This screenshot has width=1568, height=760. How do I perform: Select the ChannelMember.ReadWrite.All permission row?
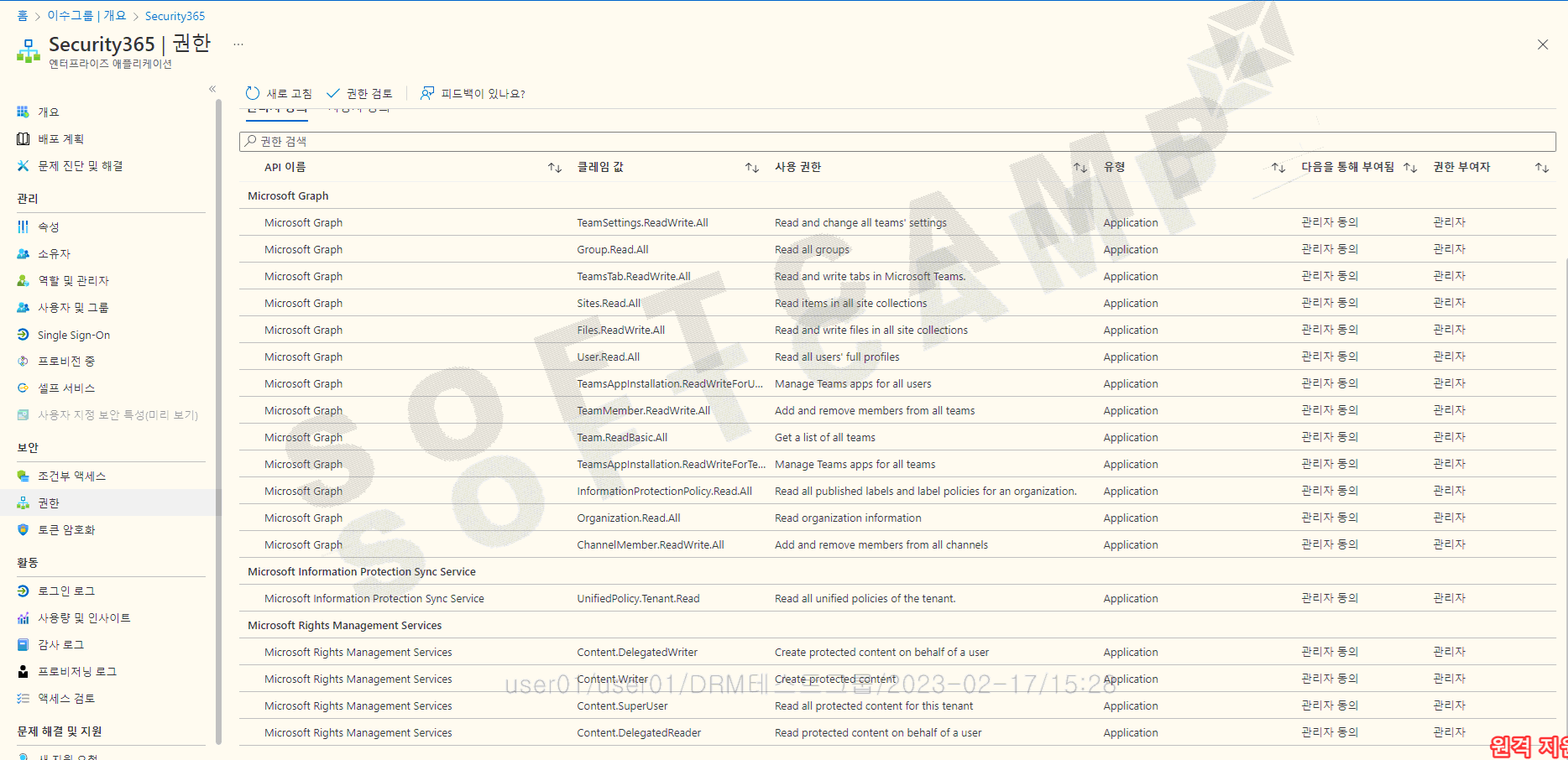(x=897, y=544)
